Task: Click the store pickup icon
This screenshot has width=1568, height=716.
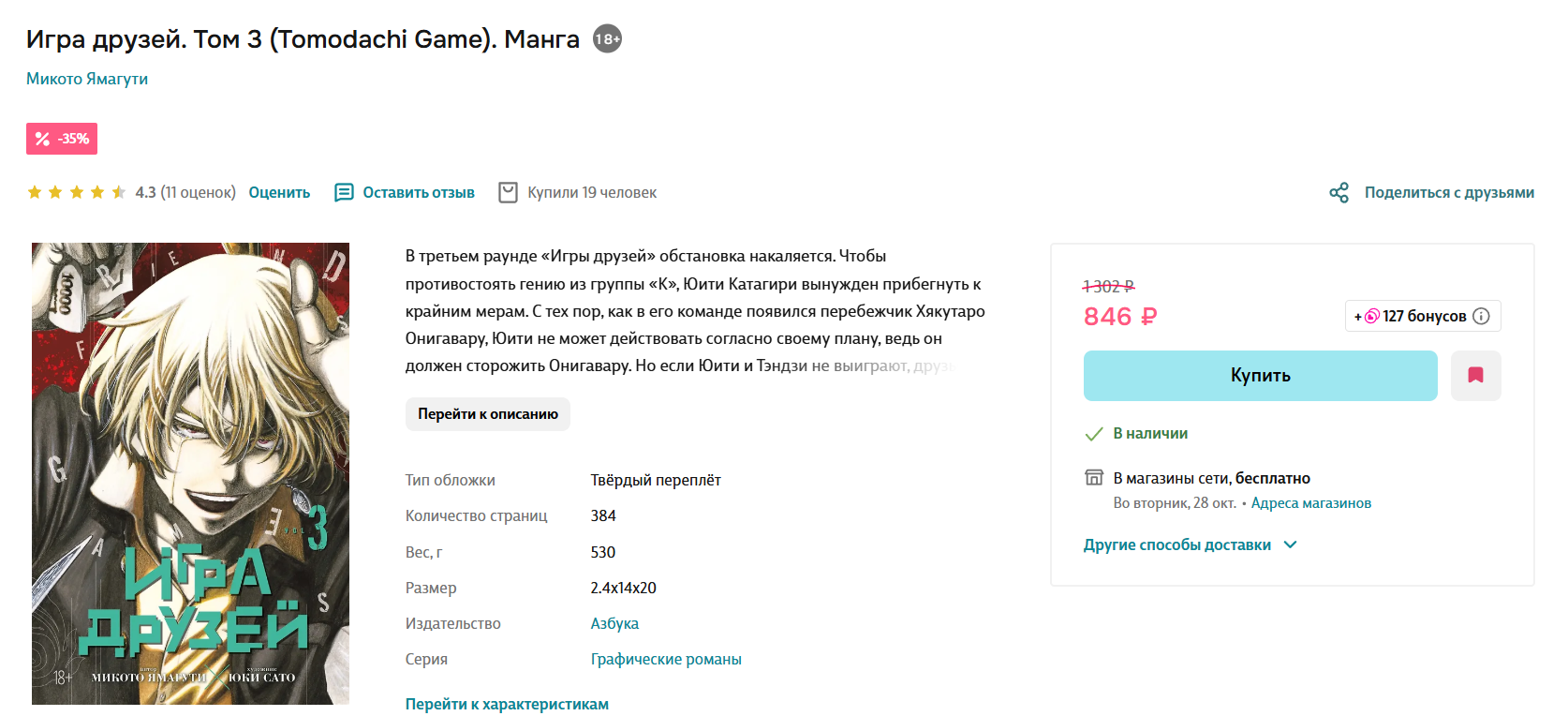Action: pyautogui.click(x=1094, y=478)
